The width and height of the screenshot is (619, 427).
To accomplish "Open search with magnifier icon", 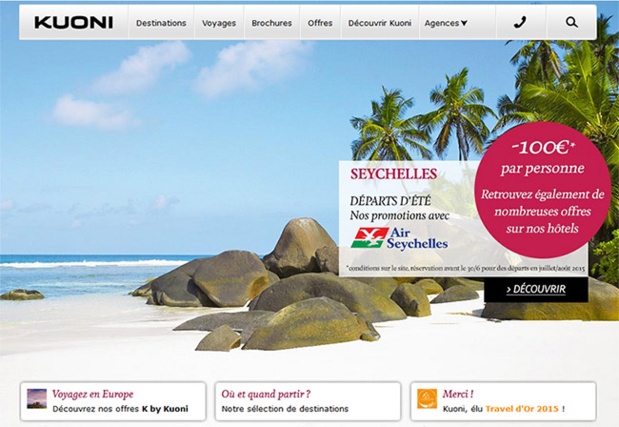I will pyautogui.click(x=571, y=22).
